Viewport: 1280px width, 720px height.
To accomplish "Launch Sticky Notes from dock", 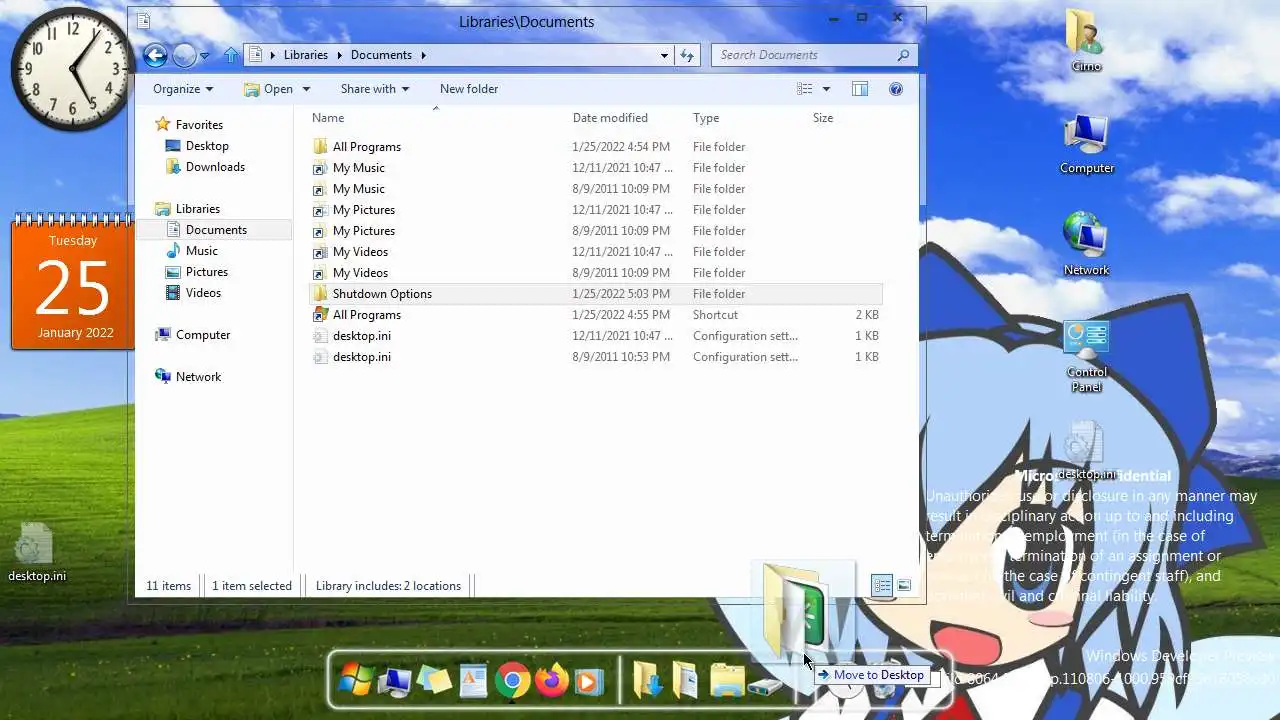I will [x=435, y=682].
